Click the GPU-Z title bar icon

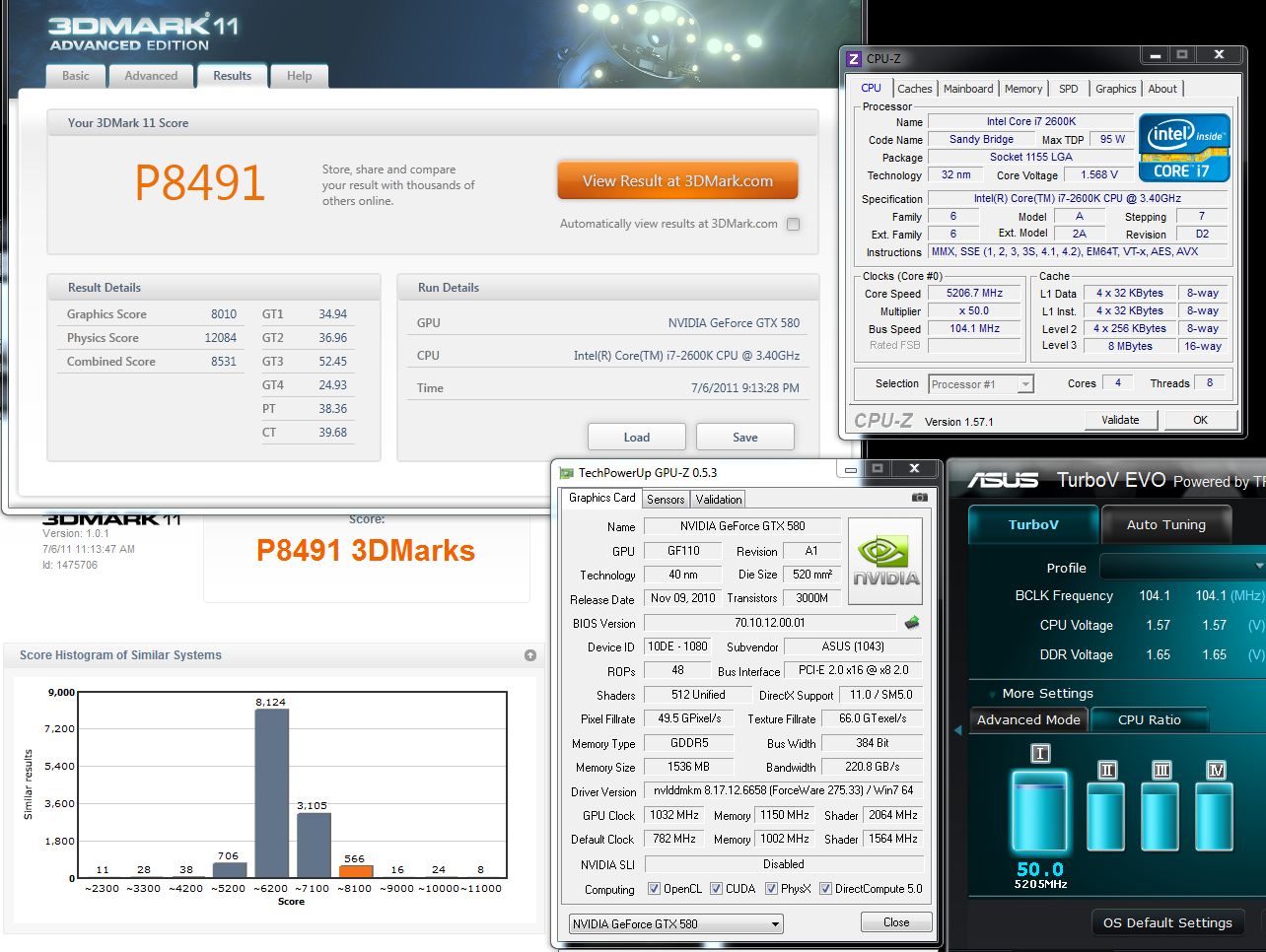566,473
